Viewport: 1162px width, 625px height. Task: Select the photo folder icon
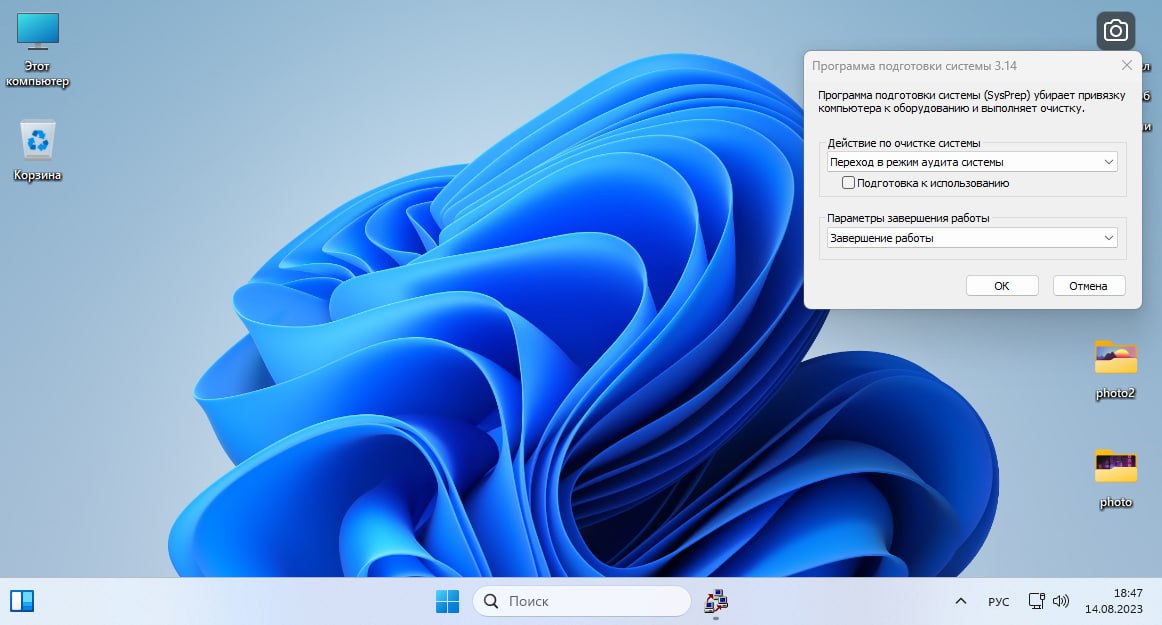[1115, 479]
